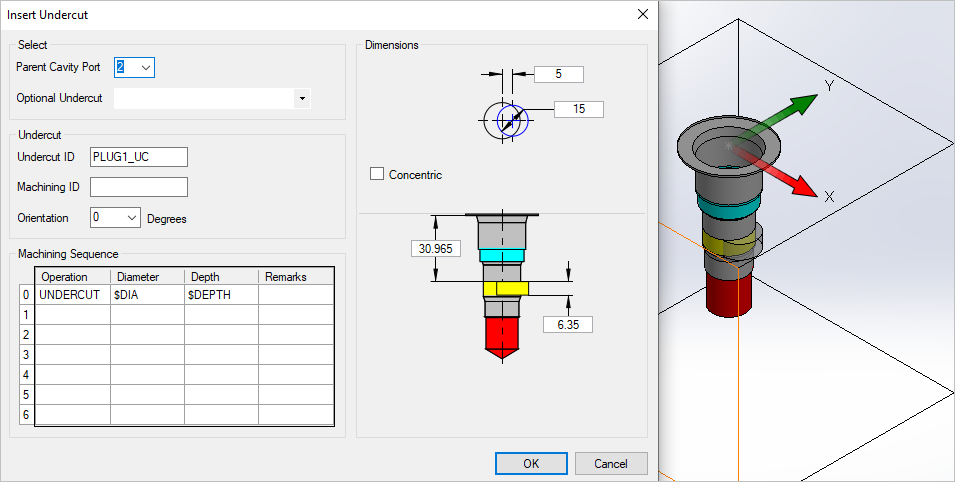This screenshot has height=482, width=955.
Task: Click the $DIA diameter cell
Action: click(x=147, y=295)
